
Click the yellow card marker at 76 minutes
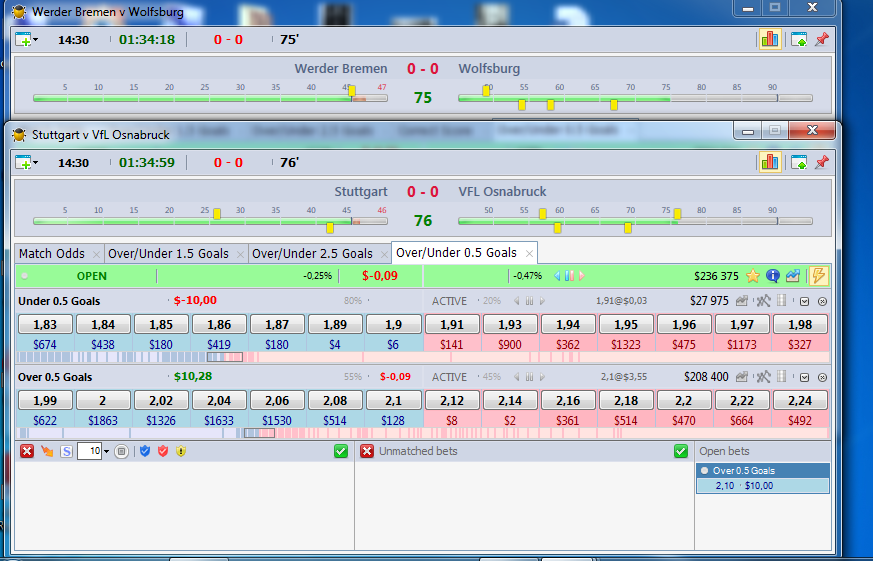pos(677,214)
